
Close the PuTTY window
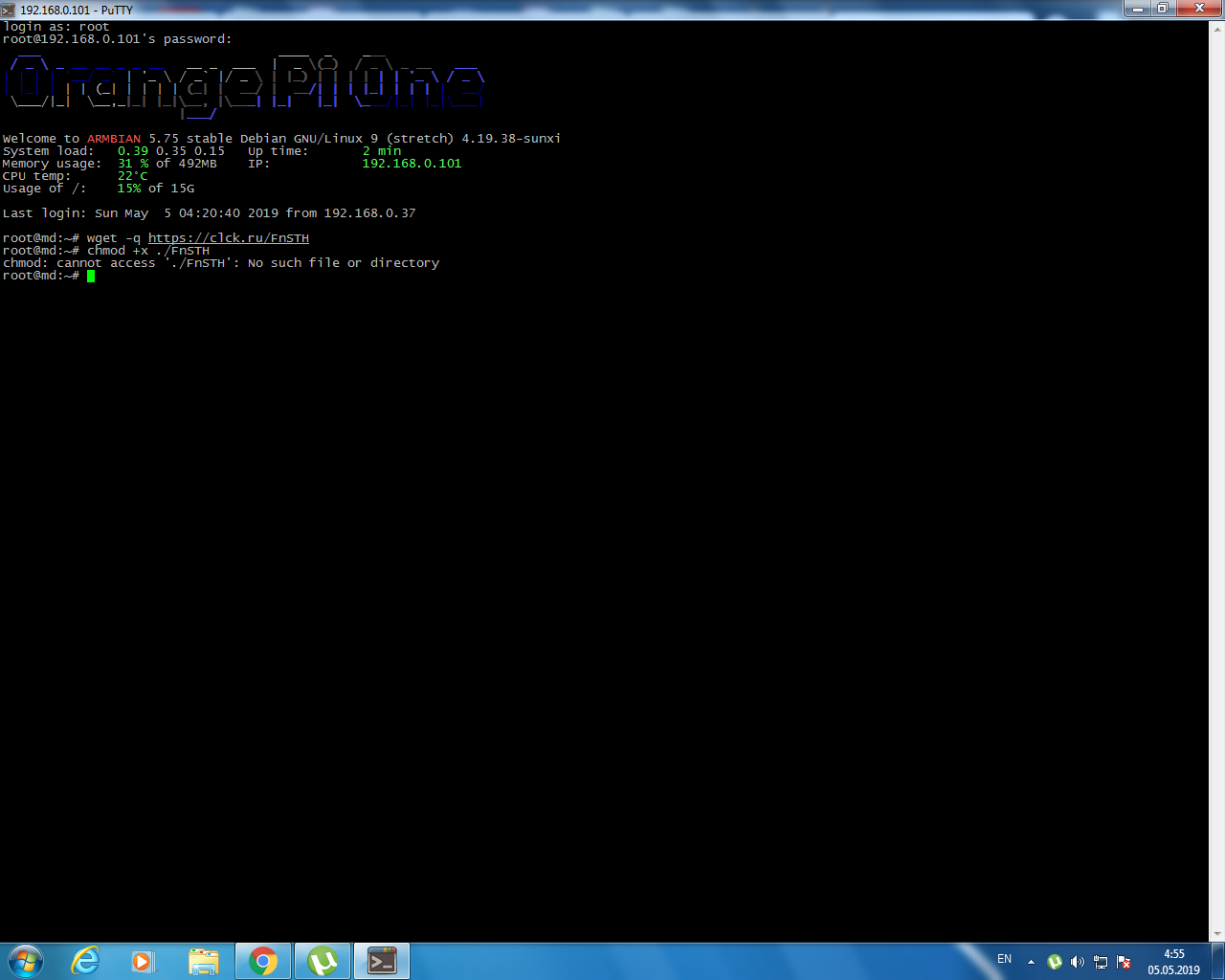click(x=1199, y=9)
